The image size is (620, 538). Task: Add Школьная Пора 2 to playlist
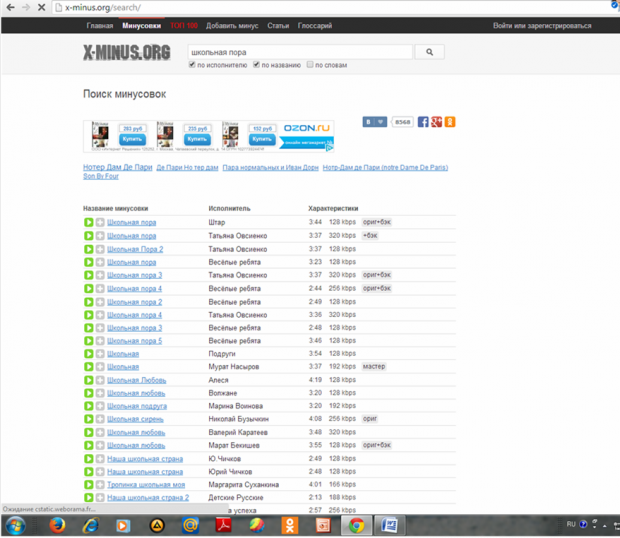coord(100,249)
